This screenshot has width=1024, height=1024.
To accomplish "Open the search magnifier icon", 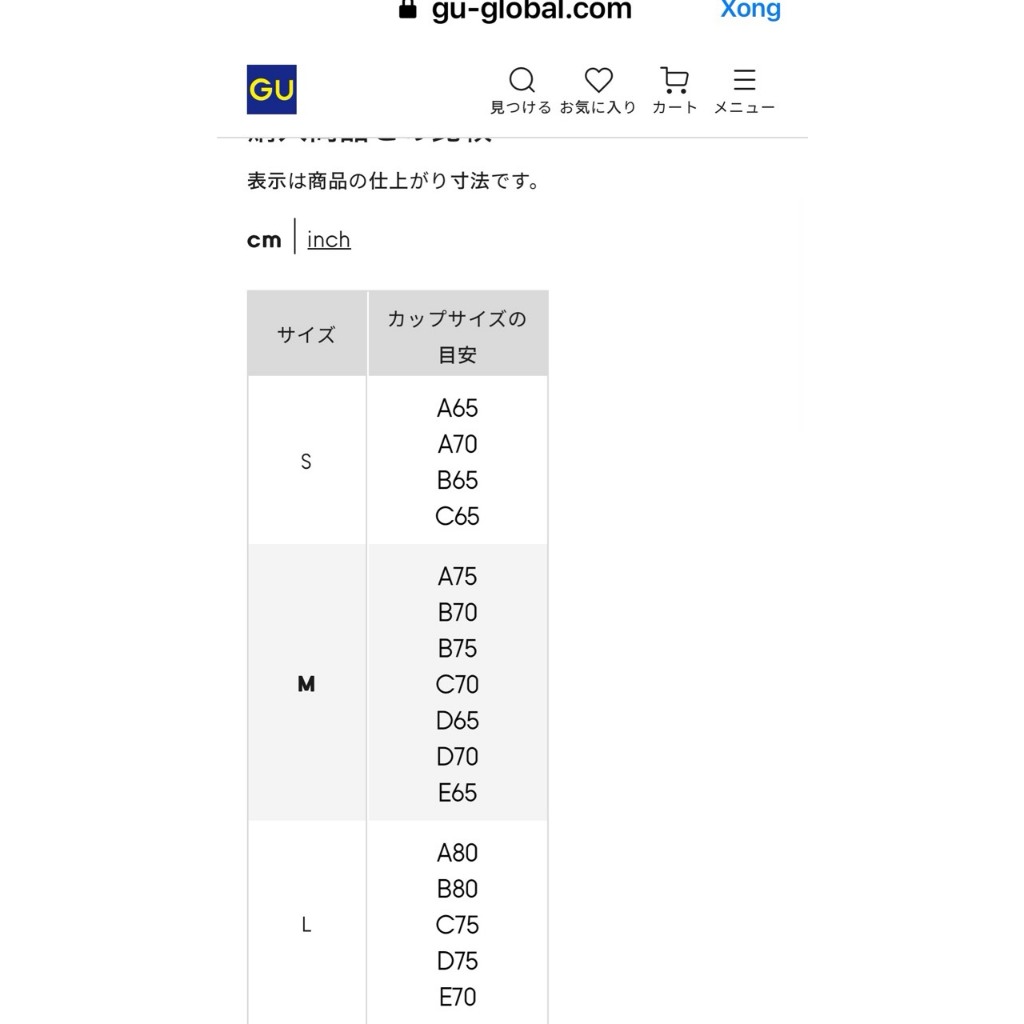I will click(522, 80).
